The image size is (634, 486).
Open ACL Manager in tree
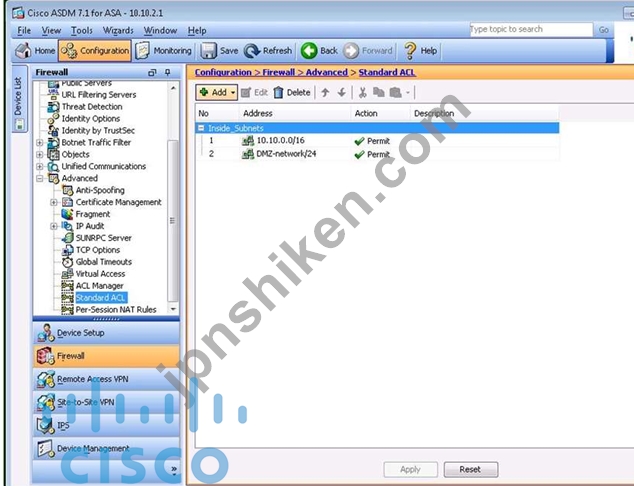[99, 286]
